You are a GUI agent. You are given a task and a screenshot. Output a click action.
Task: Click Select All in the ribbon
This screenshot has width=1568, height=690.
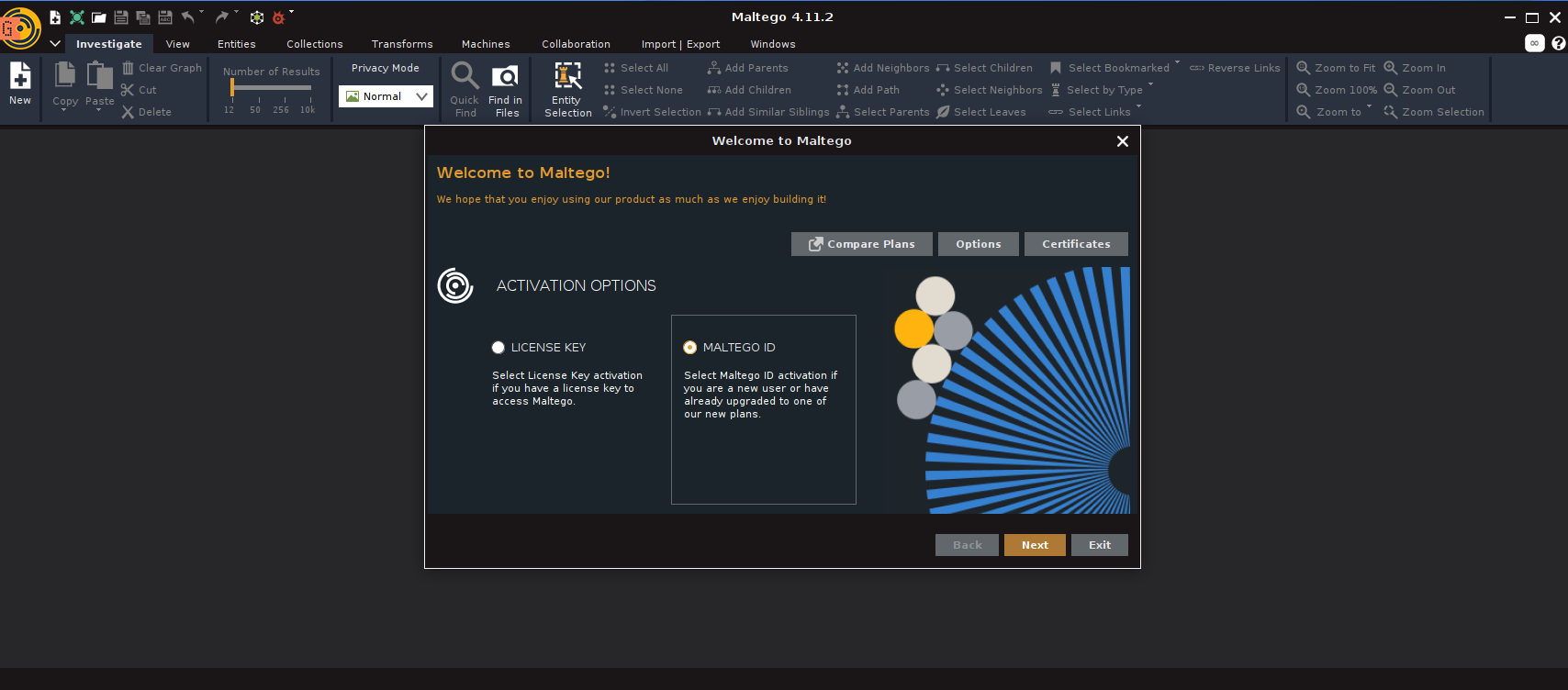click(636, 68)
